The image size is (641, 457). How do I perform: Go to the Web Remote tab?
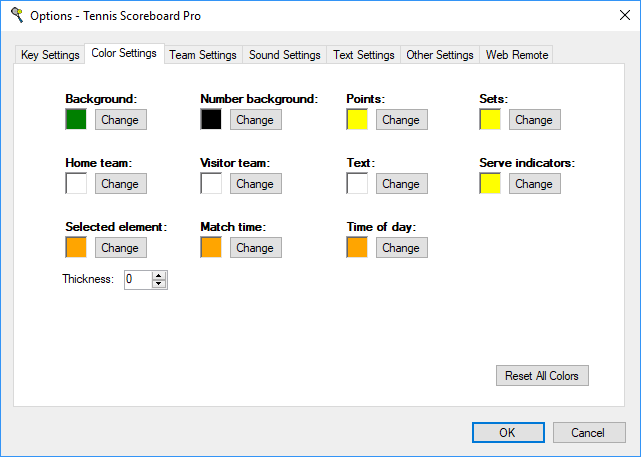pyautogui.click(x=517, y=55)
